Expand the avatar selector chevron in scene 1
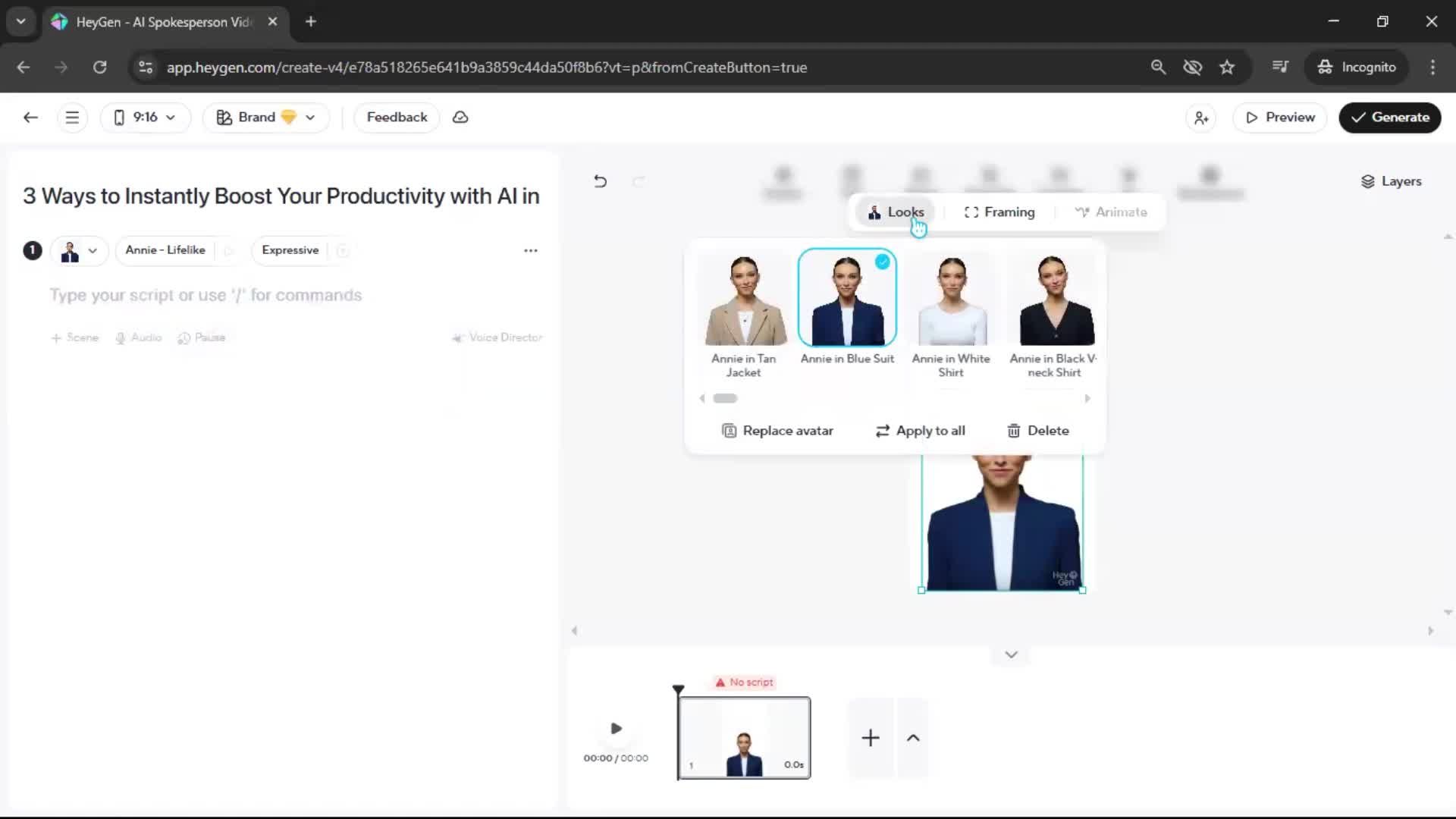The height and width of the screenshot is (819, 1456). click(x=93, y=251)
